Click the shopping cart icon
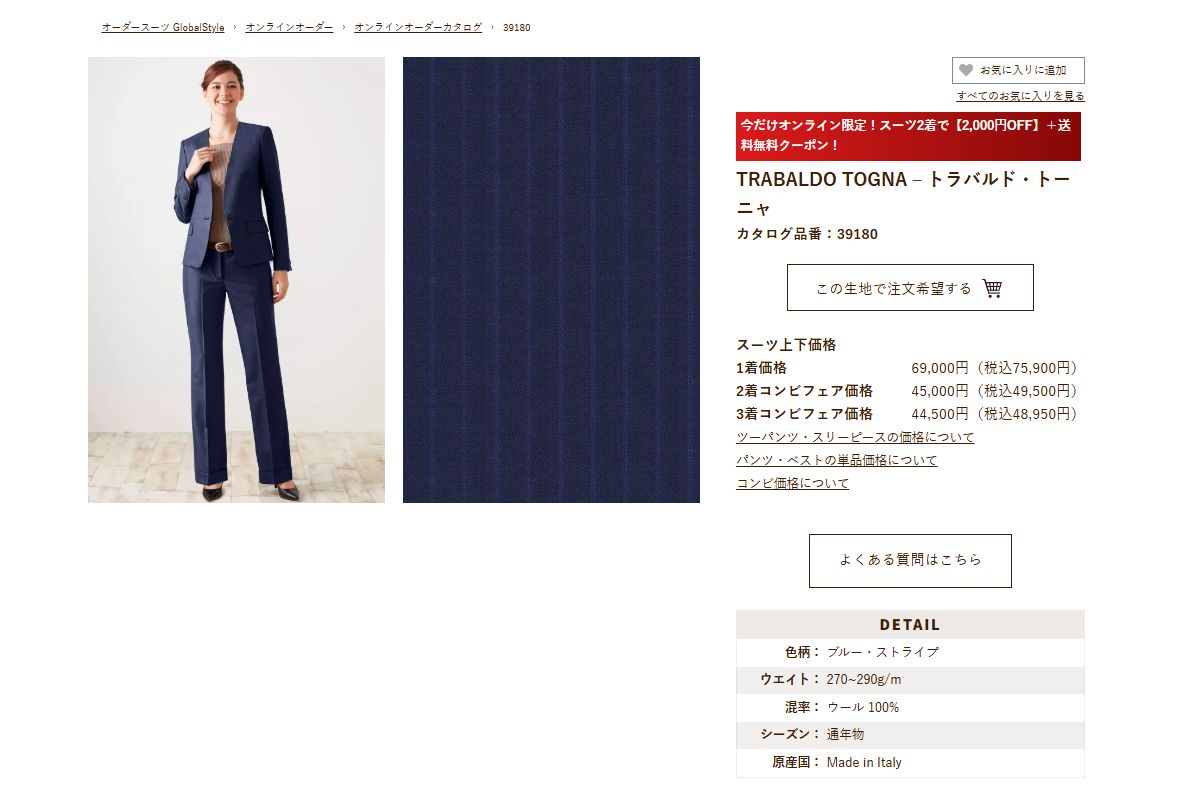The height and width of the screenshot is (796, 1197). point(992,288)
